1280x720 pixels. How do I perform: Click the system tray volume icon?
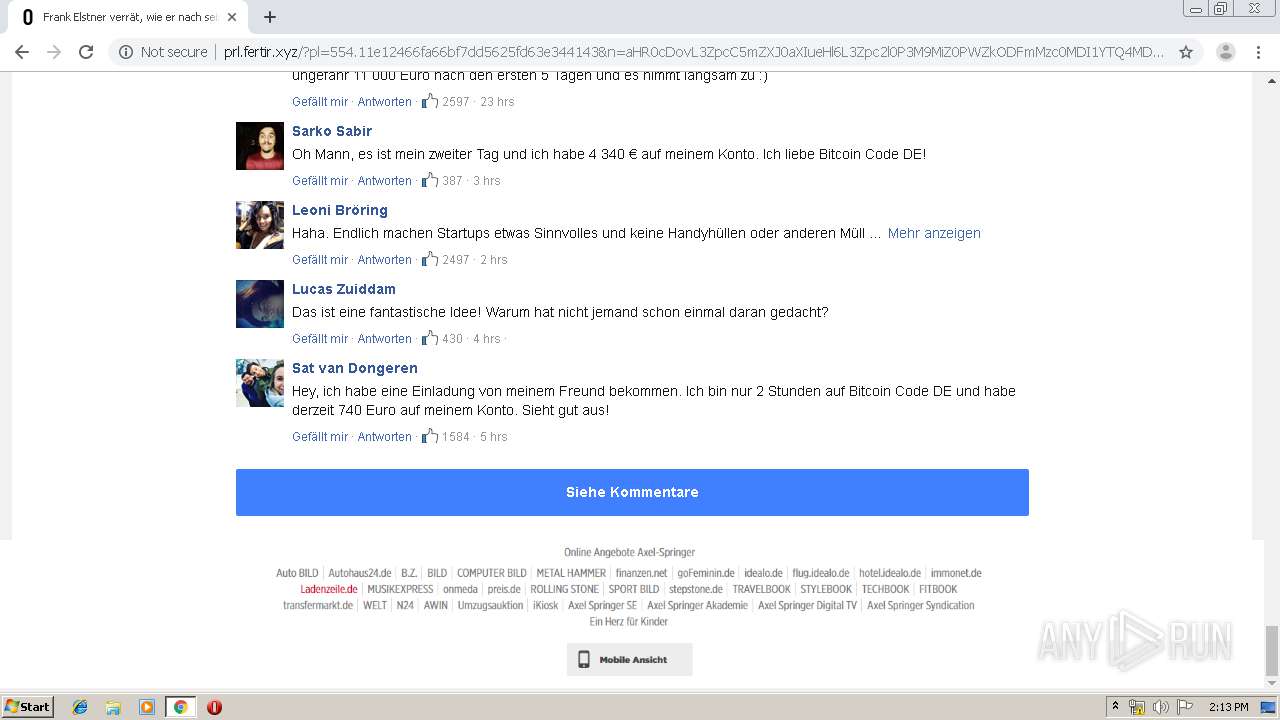click(x=1161, y=707)
